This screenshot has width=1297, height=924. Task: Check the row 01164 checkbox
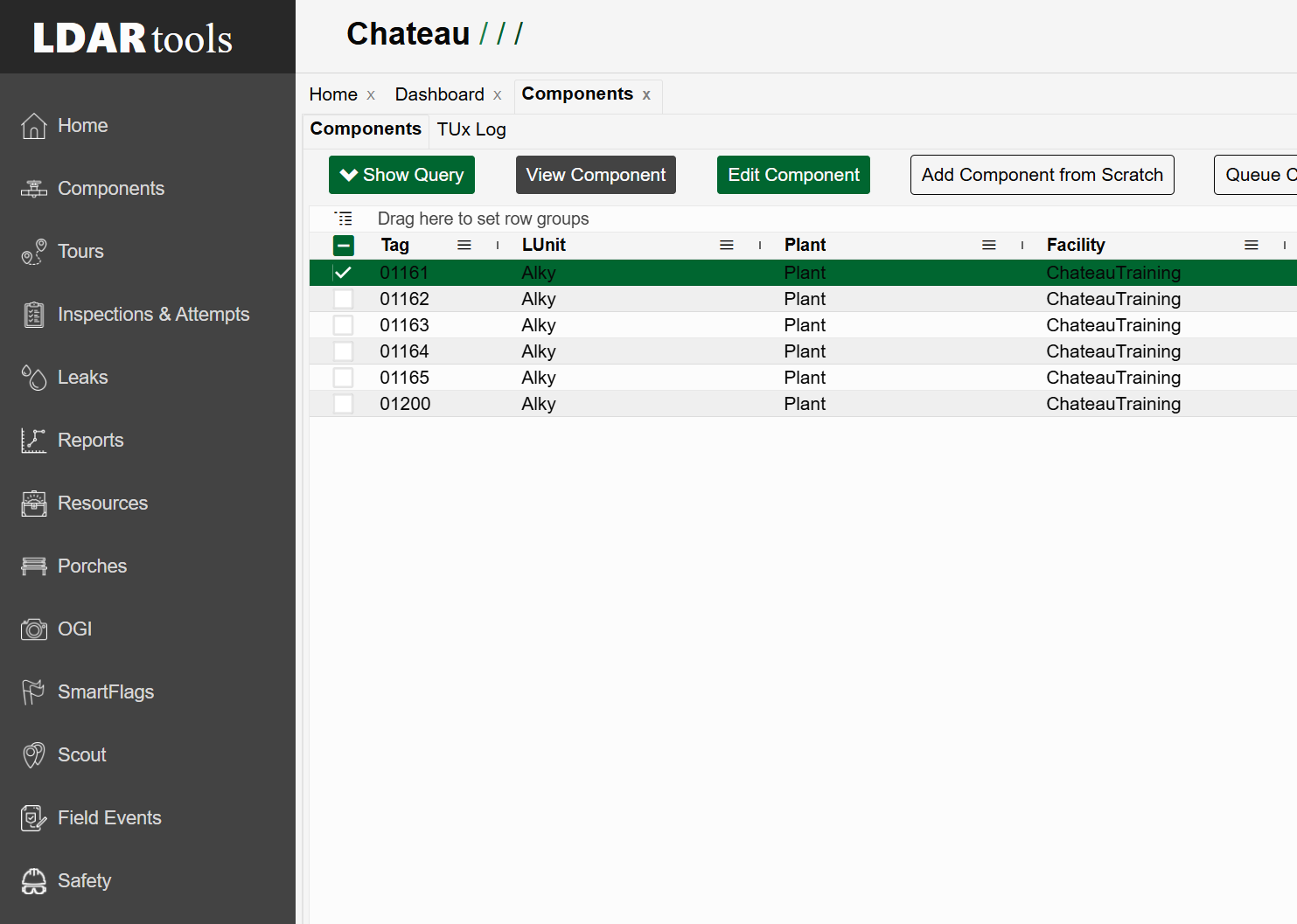pos(344,351)
